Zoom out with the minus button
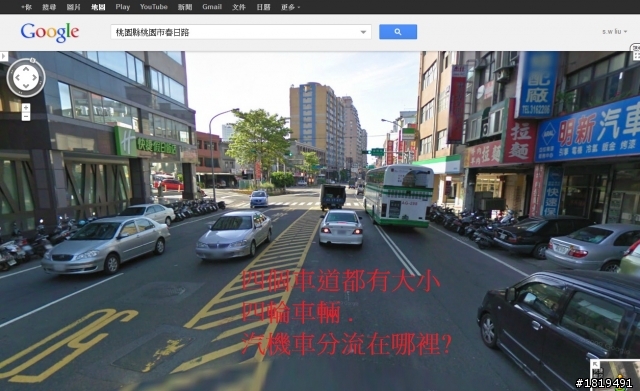 click(x=26, y=117)
